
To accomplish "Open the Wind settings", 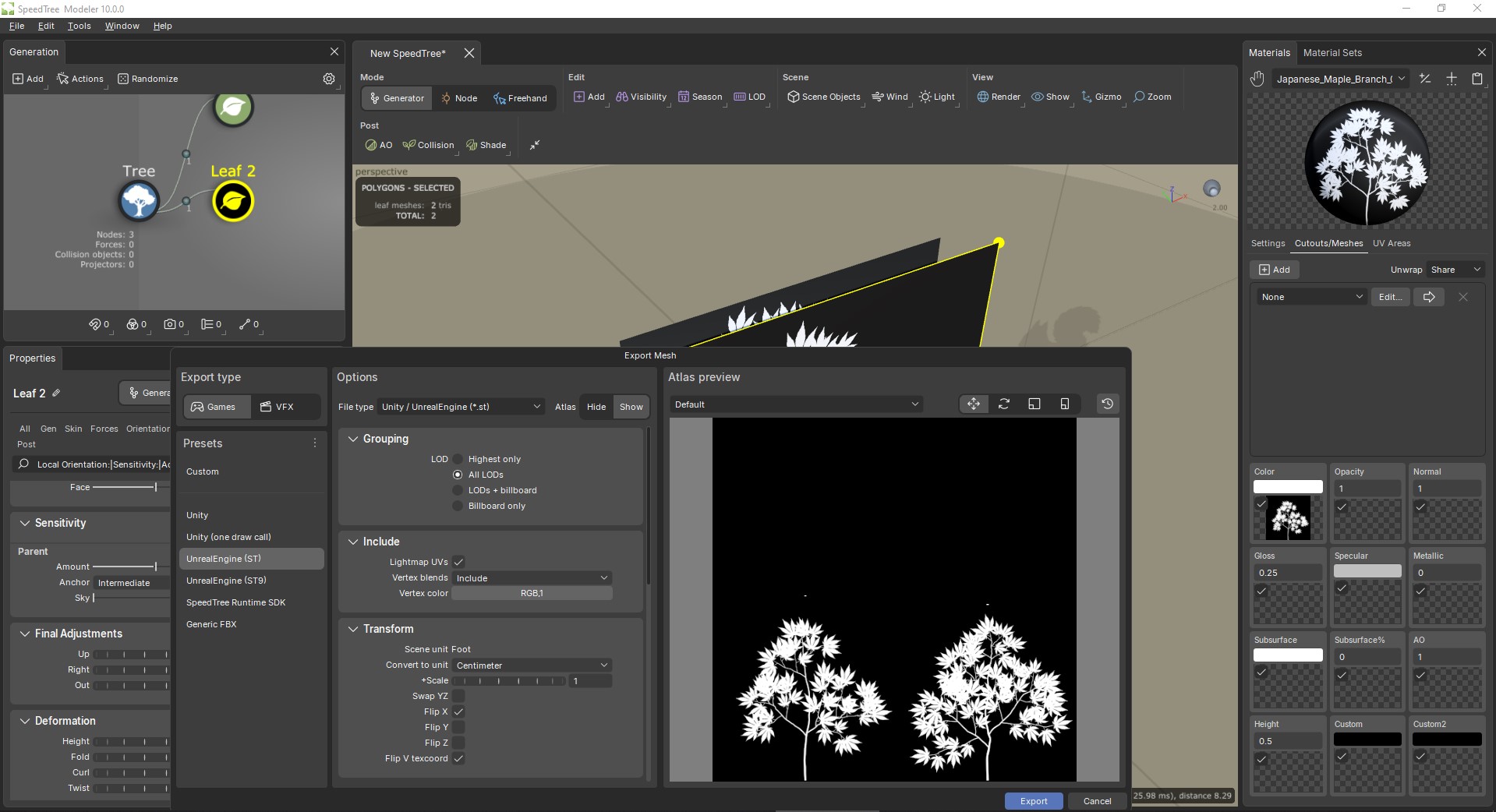I will (x=889, y=97).
